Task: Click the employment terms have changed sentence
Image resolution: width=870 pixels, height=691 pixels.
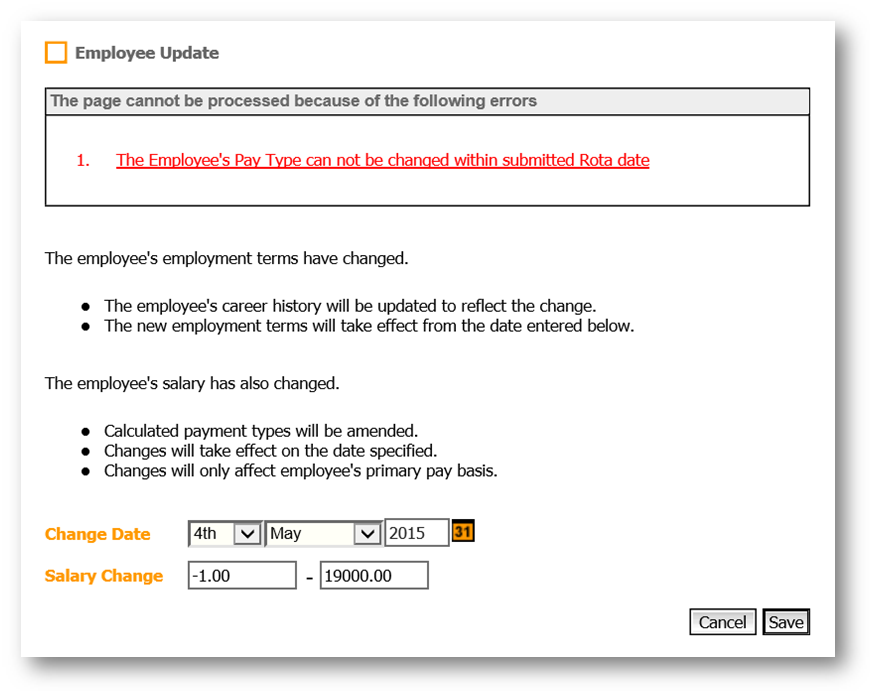Action: [226, 258]
